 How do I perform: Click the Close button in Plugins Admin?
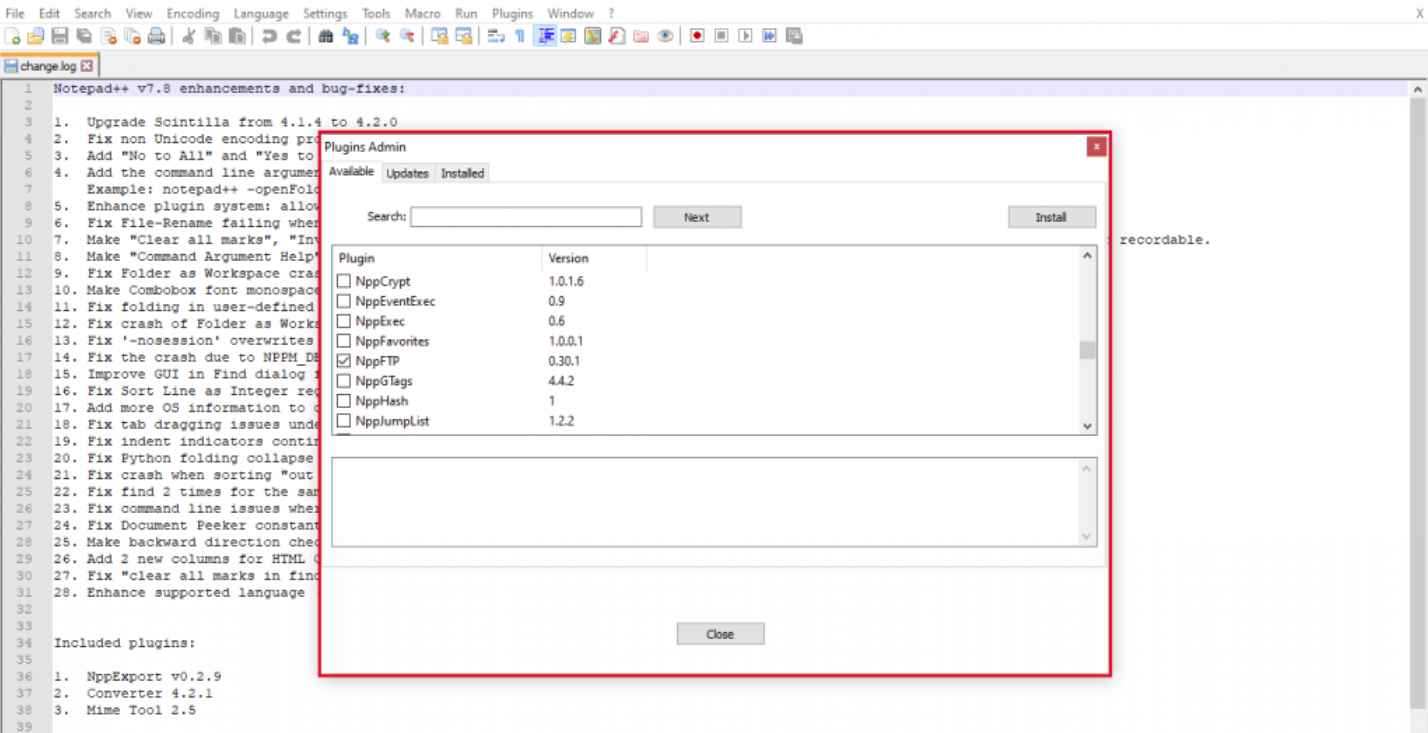tap(720, 634)
